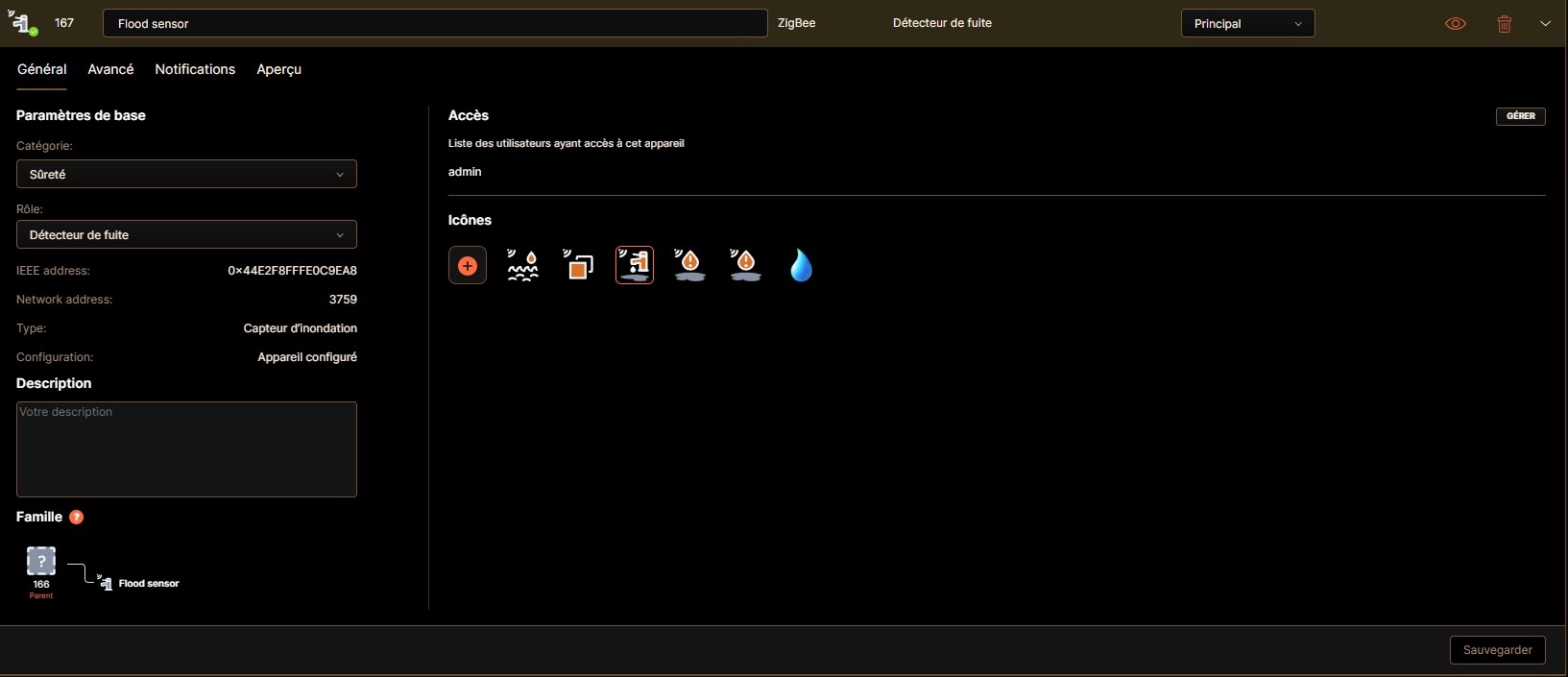Image resolution: width=1568 pixels, height=677 pixels.
Task: Click the orange Famille help question mark
Action: point(77,518)
